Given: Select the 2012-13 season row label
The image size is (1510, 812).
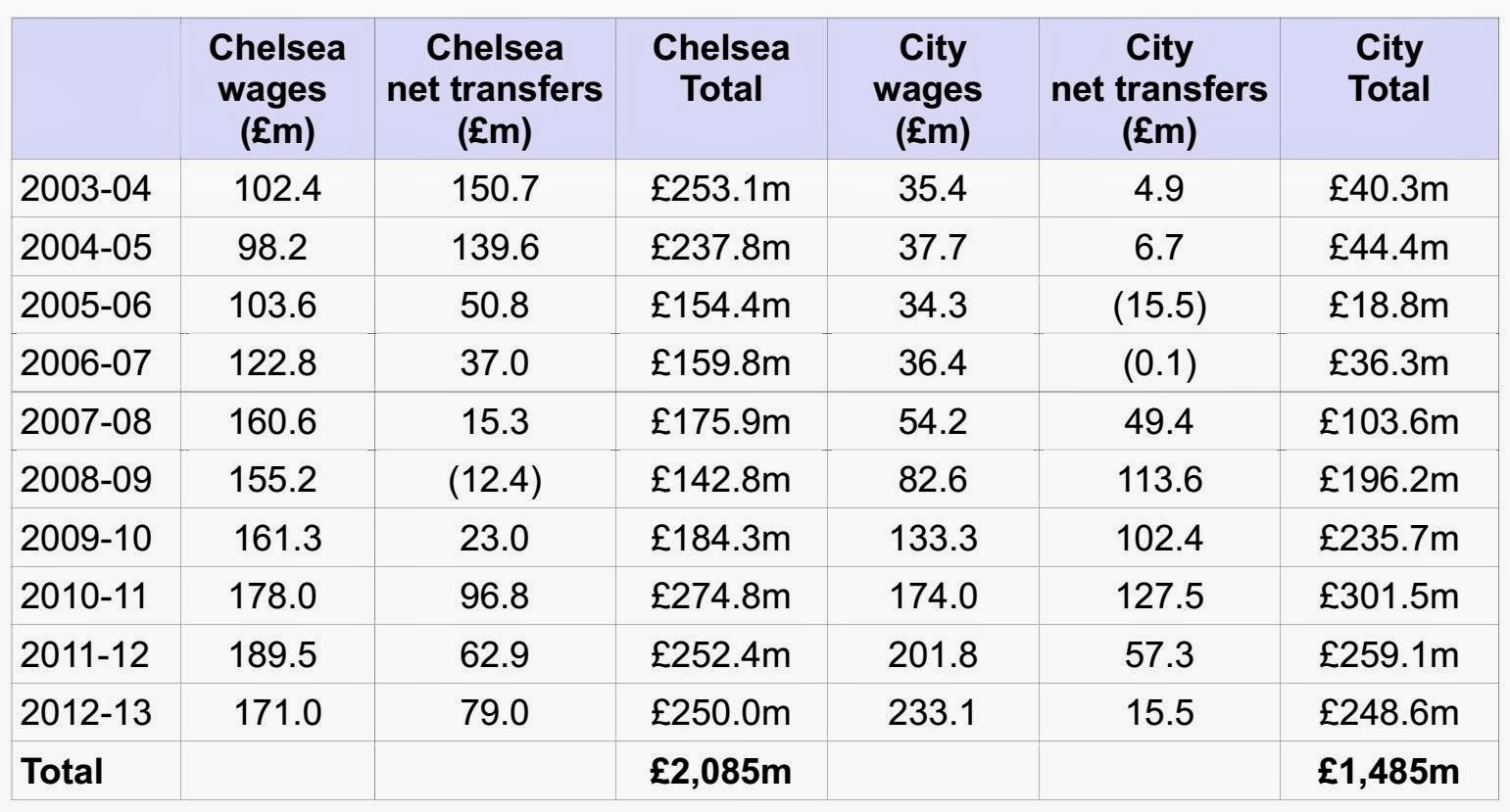Looking at the screenshot, I should 86,712.
